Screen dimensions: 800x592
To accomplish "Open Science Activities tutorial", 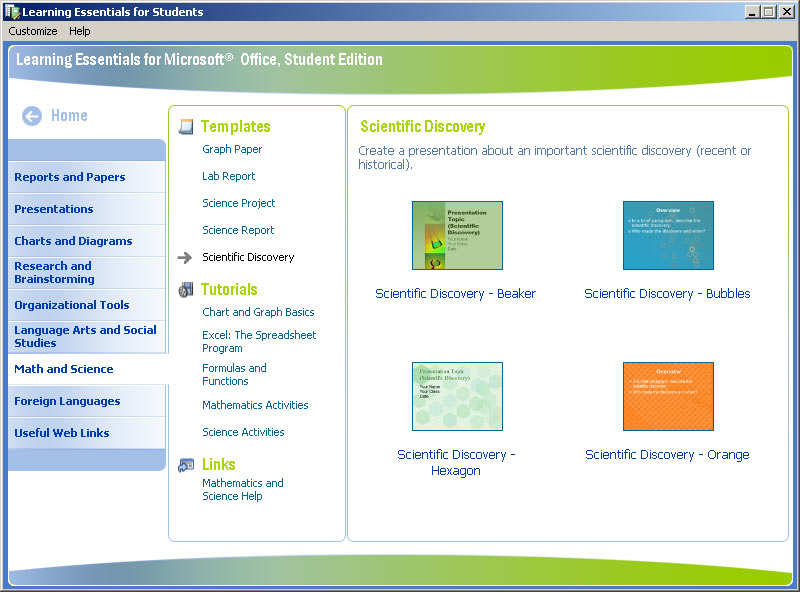I will pyautogui.click(x=243, y=432).
